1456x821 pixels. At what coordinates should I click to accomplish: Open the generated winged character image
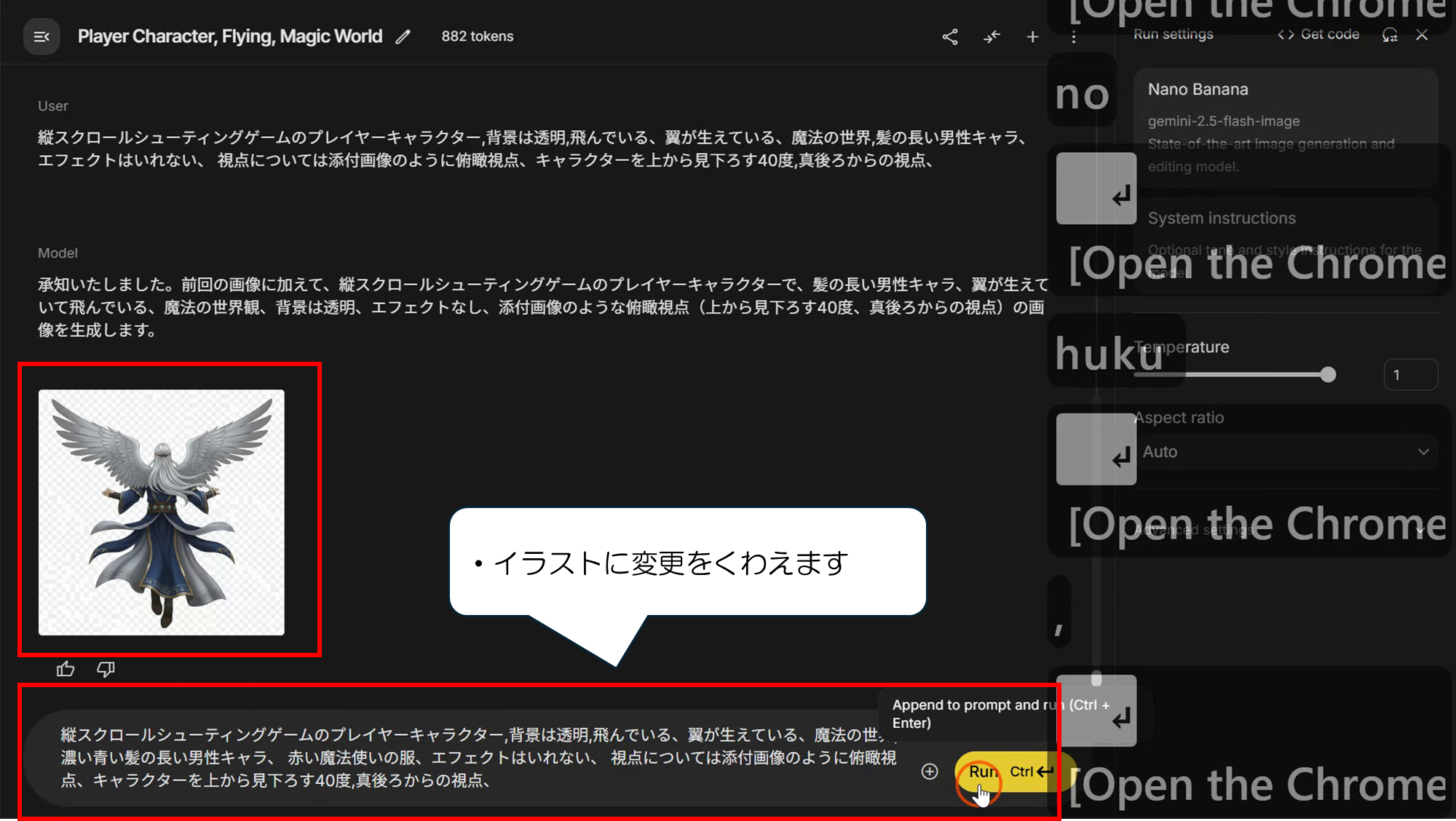pyautogui.click(x=162, y=512)
